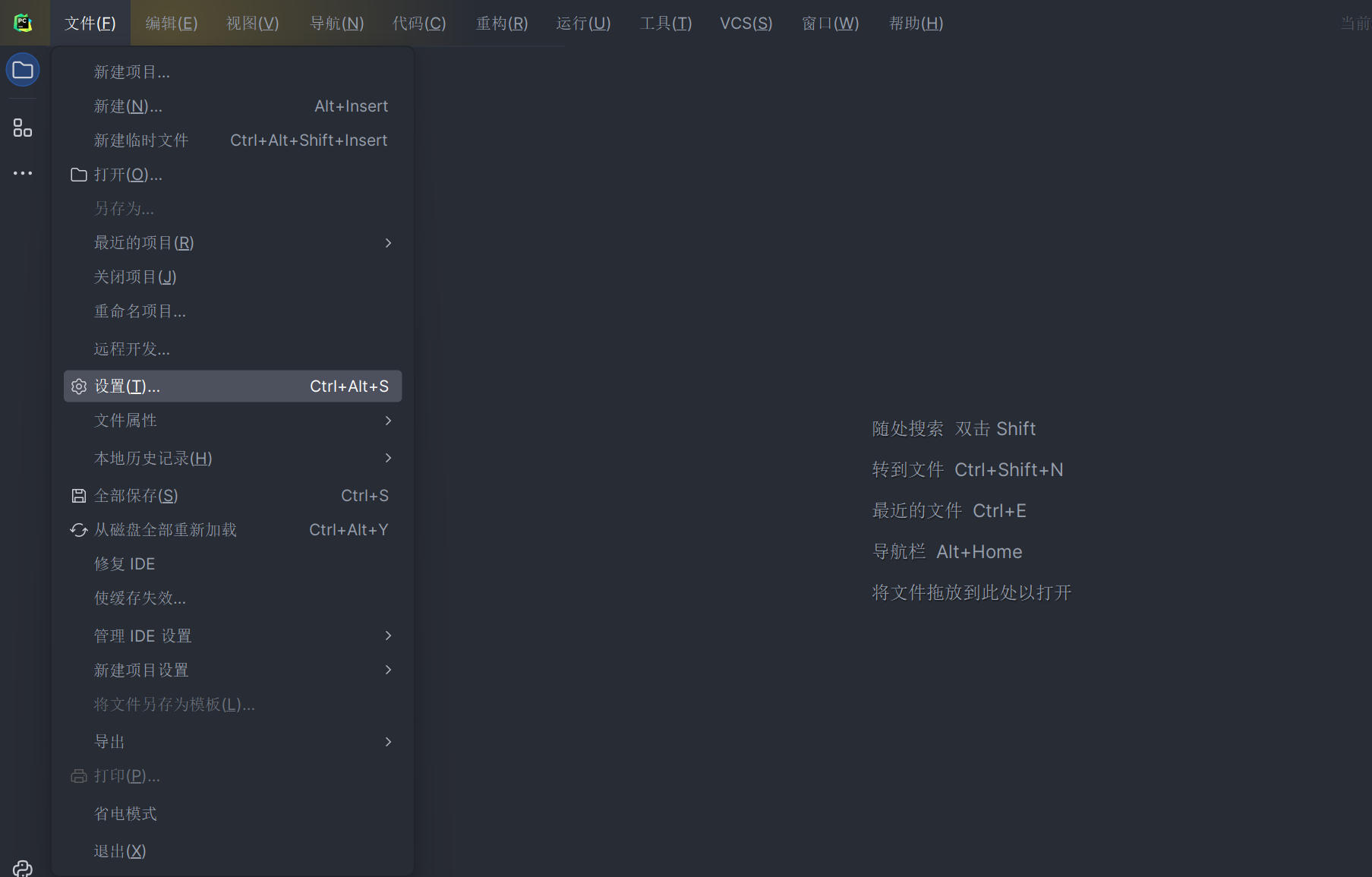
Task: Click the Ctrl+Alt+S shortcut label
Action: [349, 386]
